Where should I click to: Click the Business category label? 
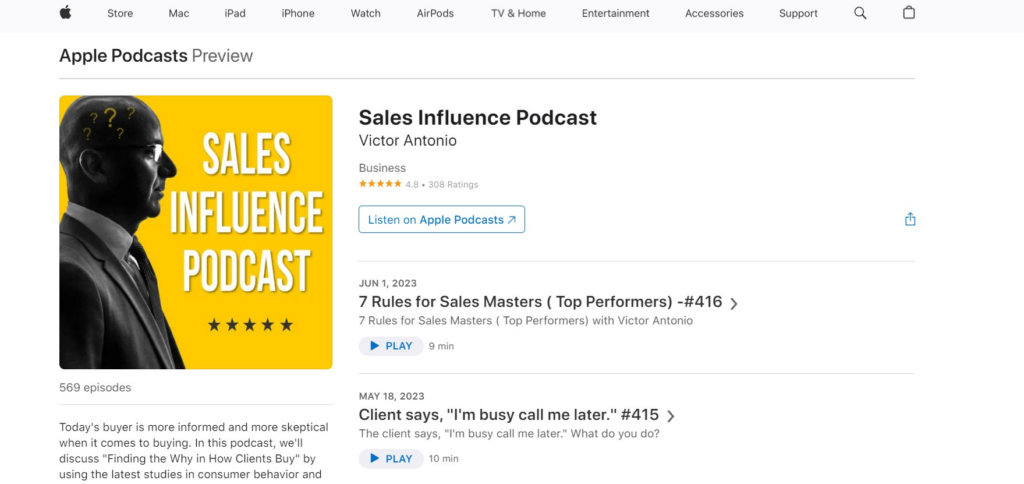pos(382,168)
